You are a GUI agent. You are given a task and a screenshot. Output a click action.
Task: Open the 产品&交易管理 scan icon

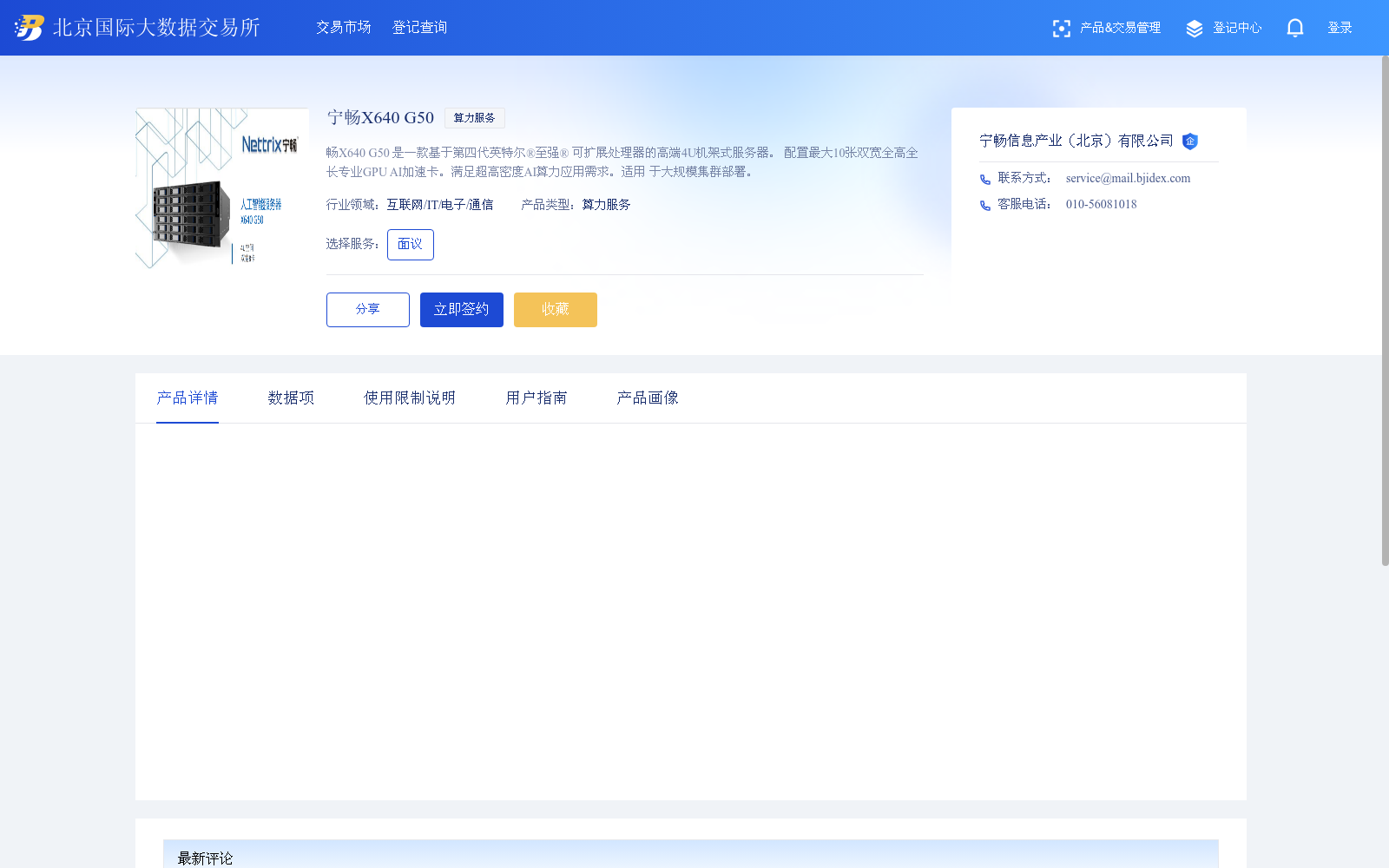1061,28
